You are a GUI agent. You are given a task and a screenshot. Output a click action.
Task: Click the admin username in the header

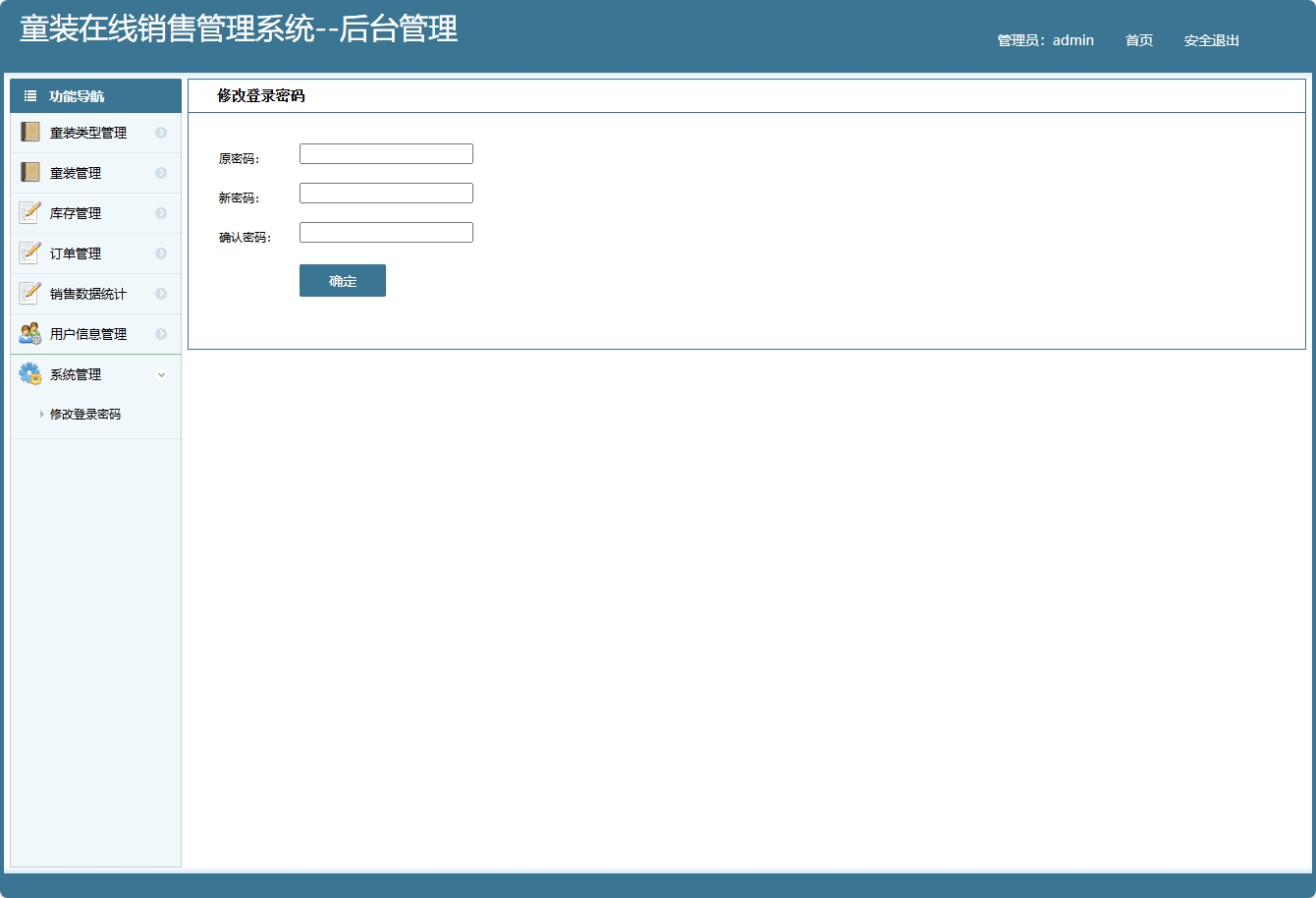tap(1071, 40)
